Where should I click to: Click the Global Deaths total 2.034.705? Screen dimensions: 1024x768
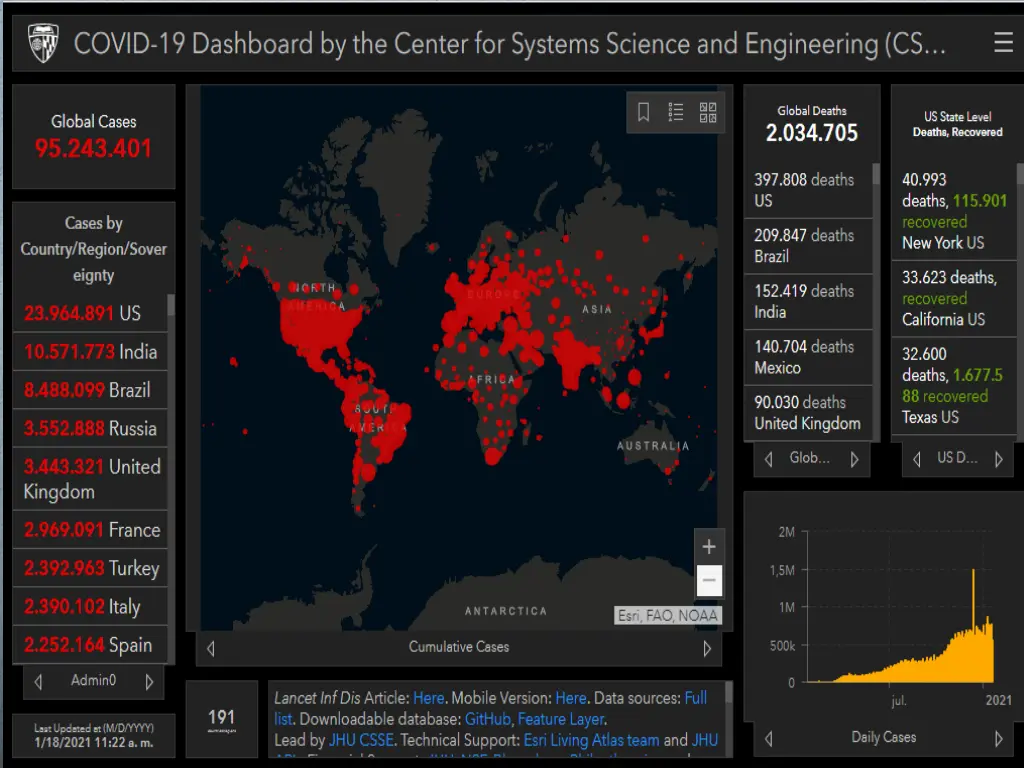tap(812, 133)
